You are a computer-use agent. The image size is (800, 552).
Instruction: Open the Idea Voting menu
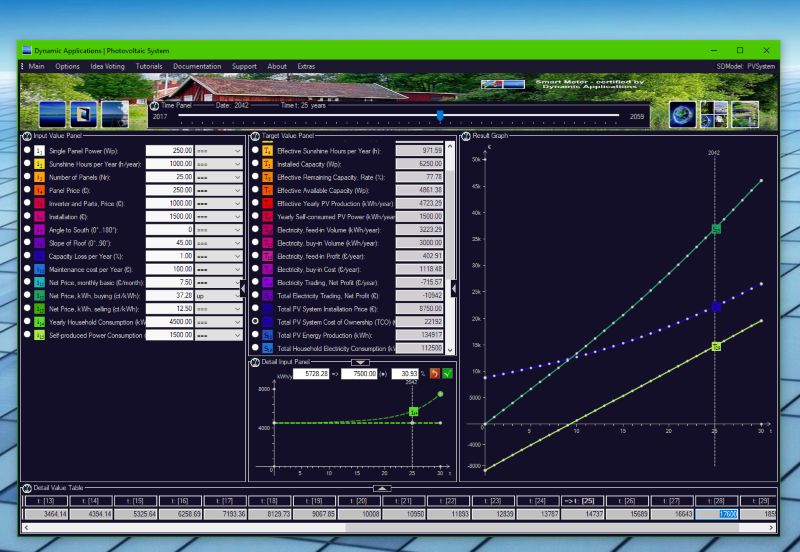coord(107,66)
